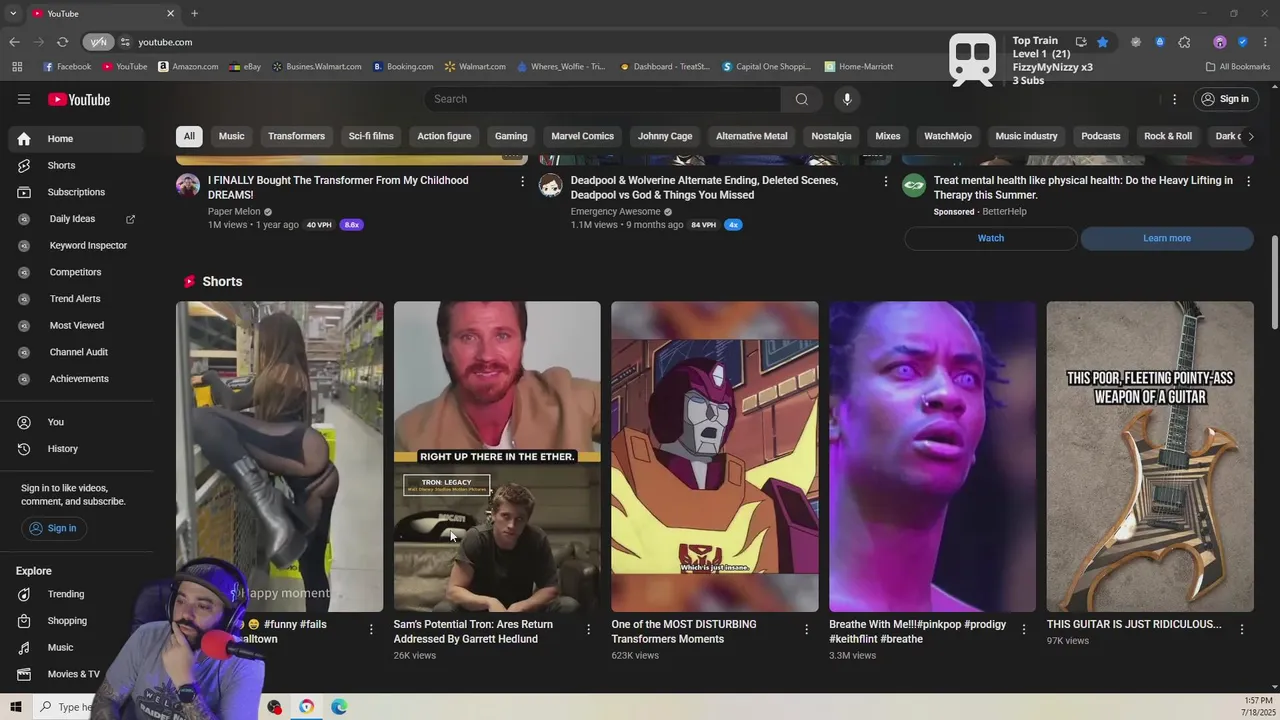
Task: Click the sidebar Sign in button
Action: (53, 528)
